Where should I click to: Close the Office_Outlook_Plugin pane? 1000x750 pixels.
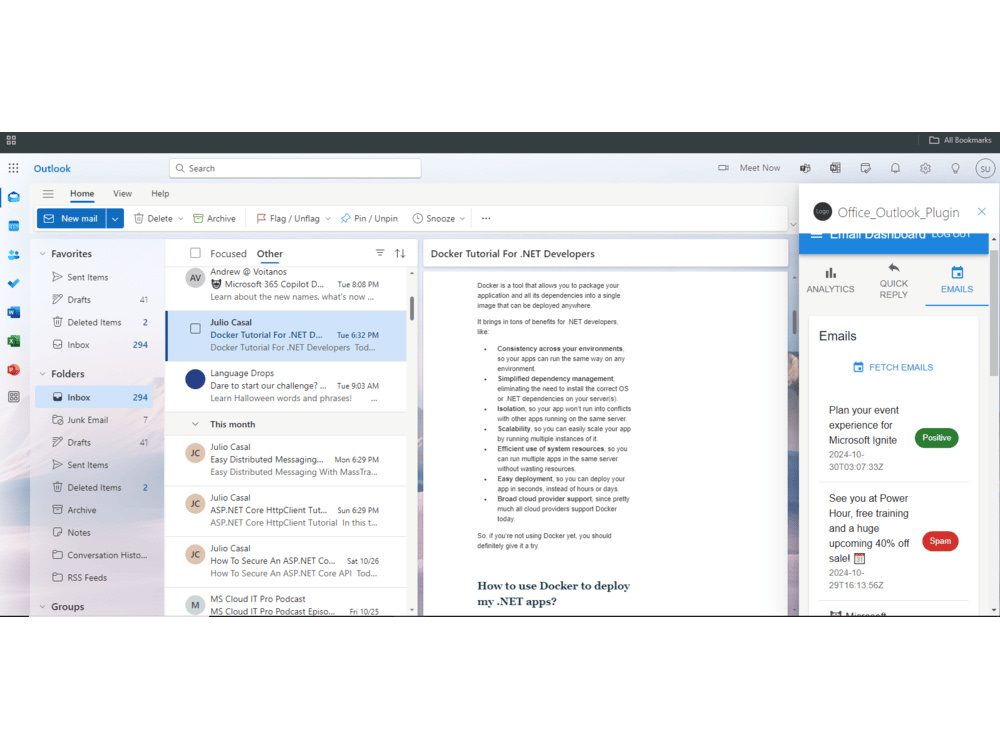click(x=982, y=212)
